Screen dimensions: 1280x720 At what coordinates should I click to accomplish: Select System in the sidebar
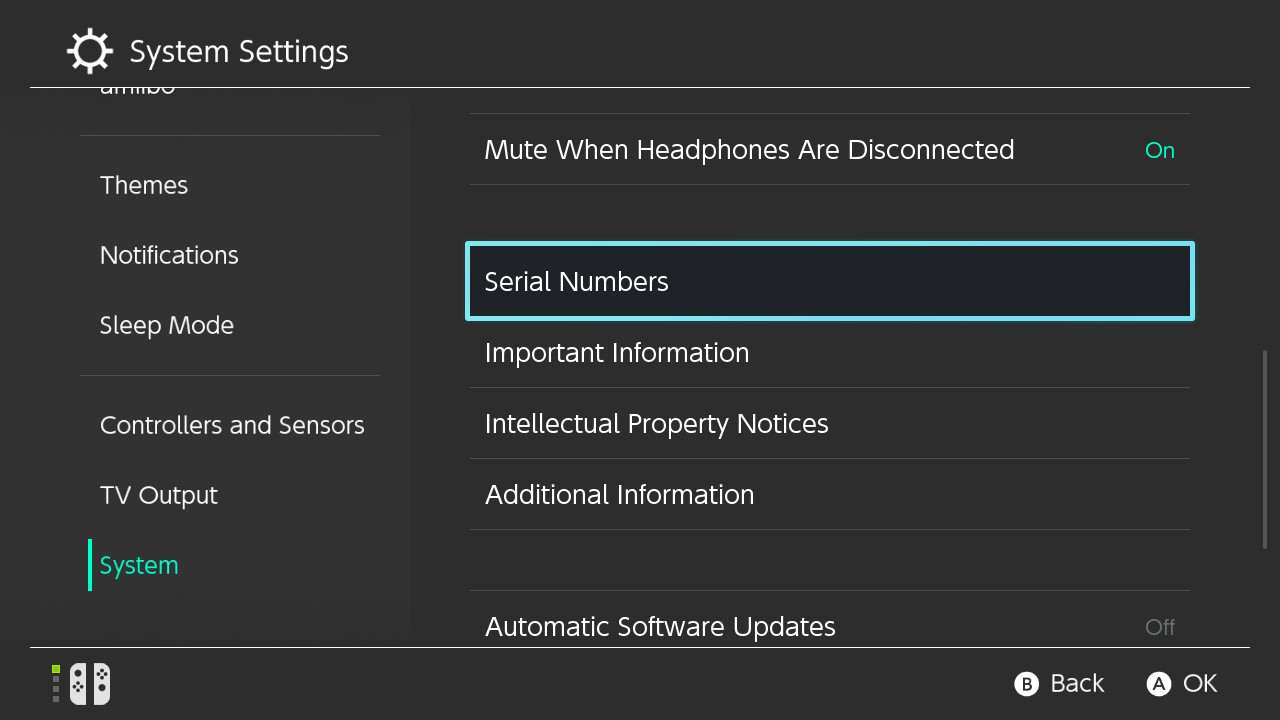click(x=139, y=565)
